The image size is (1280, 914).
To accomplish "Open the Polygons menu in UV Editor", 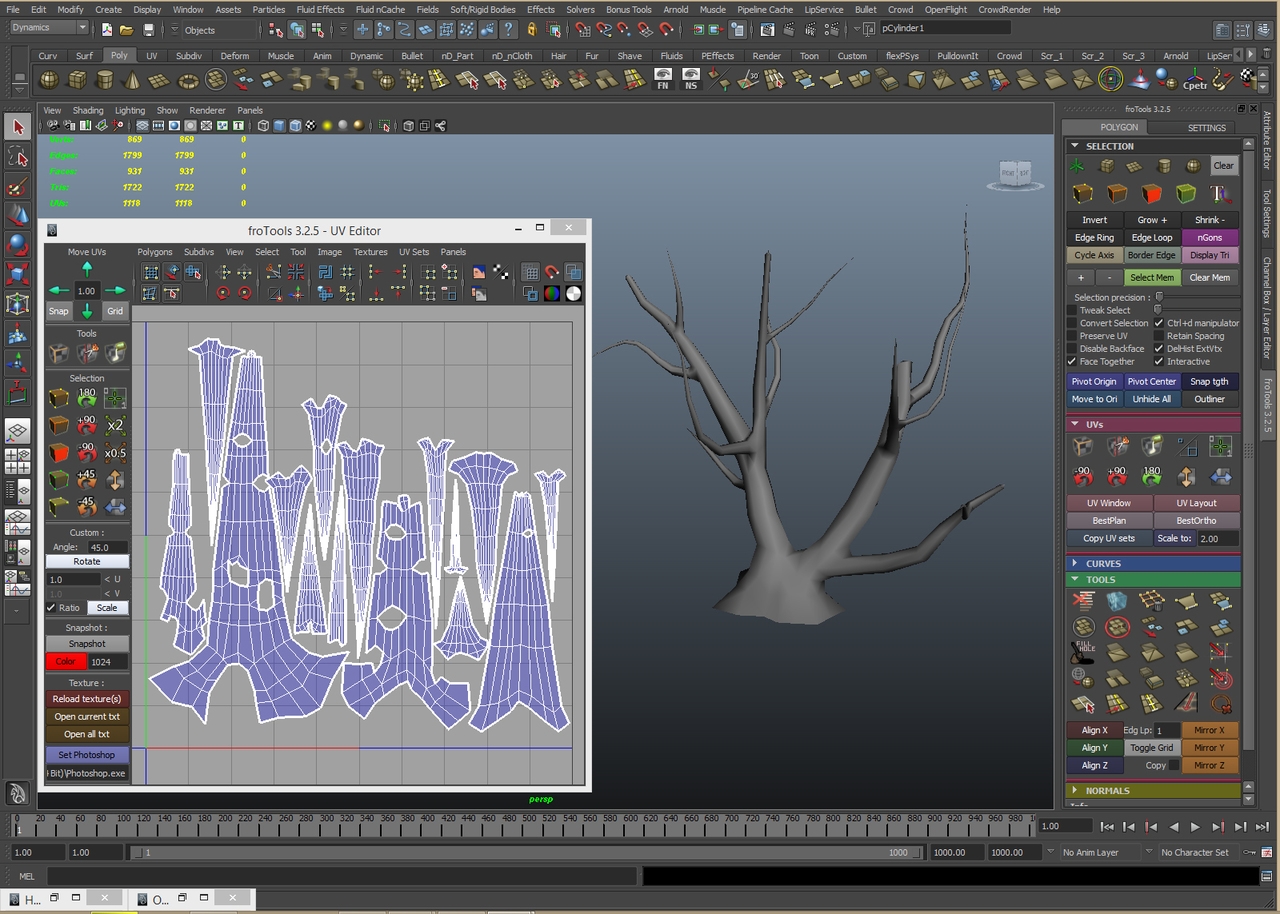I will coord(155,252).
